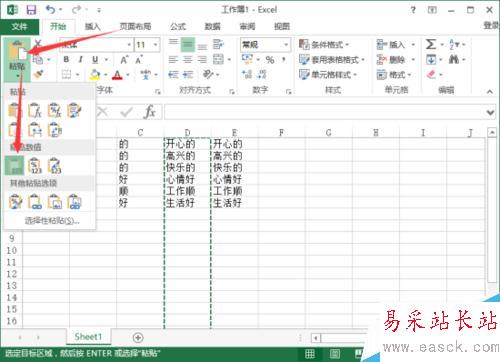Click the Cut scissors icon

click(x=38, y=43)
